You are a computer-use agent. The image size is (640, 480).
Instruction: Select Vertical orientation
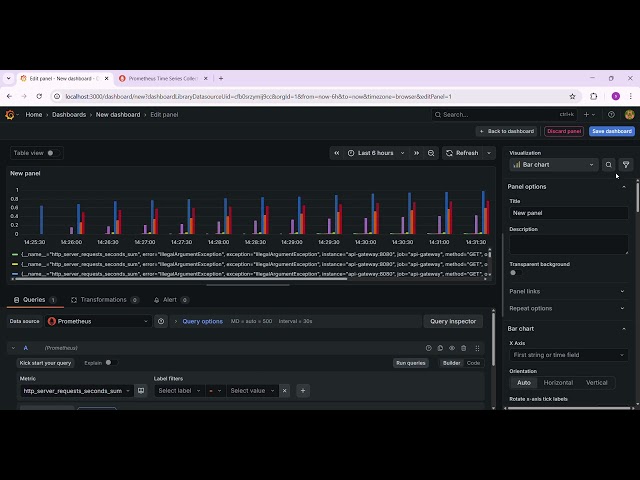(596, 383)
